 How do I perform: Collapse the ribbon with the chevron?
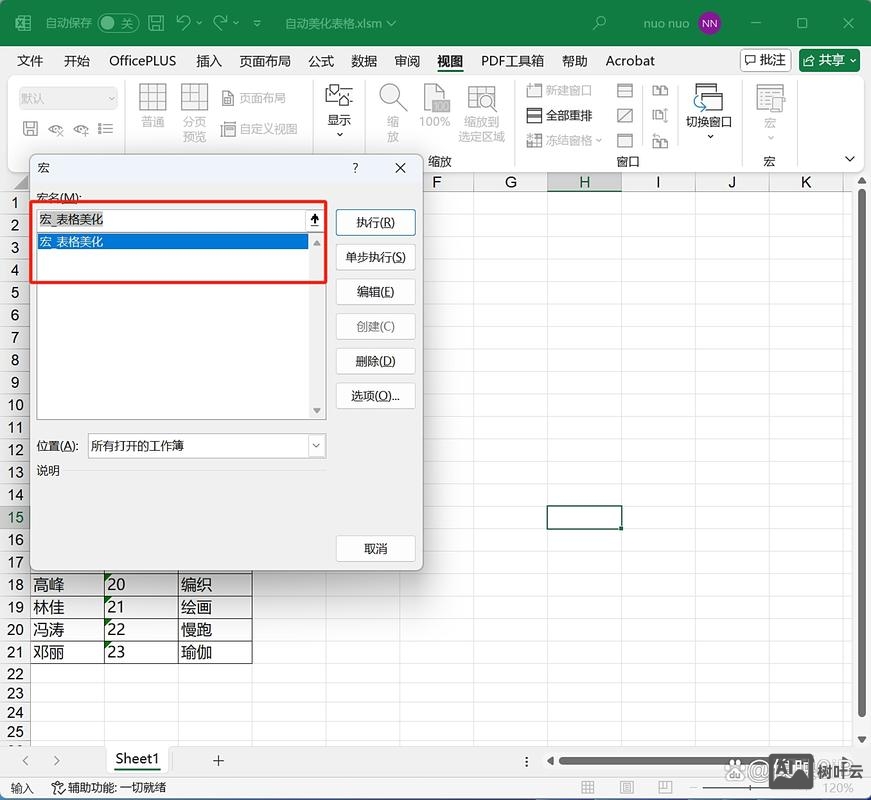[x=850, y=159]
